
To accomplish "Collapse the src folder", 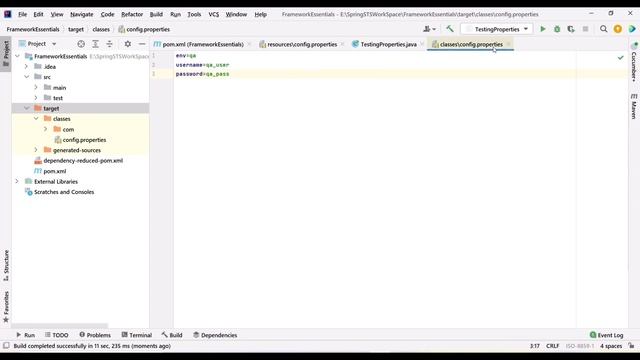I will point(27,77).
